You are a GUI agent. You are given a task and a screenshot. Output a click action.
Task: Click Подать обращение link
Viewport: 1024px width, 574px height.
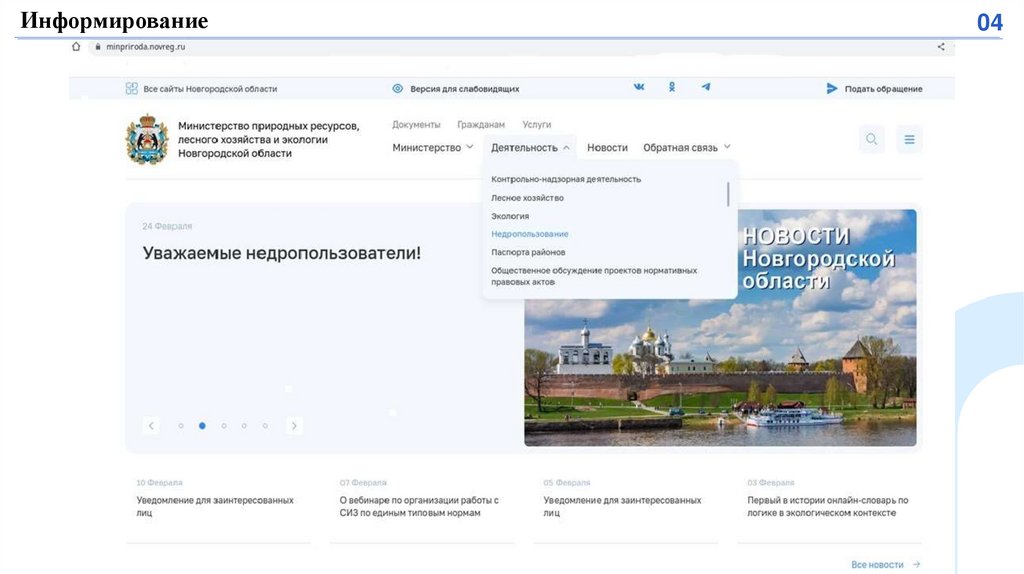(x=884, y=89)
